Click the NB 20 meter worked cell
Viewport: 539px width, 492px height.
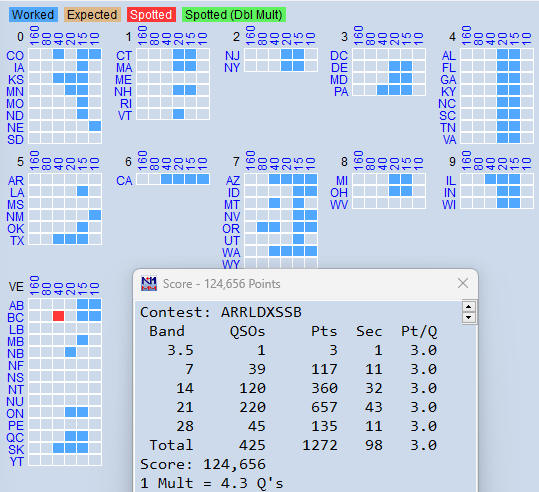click(x=70, y=352)
